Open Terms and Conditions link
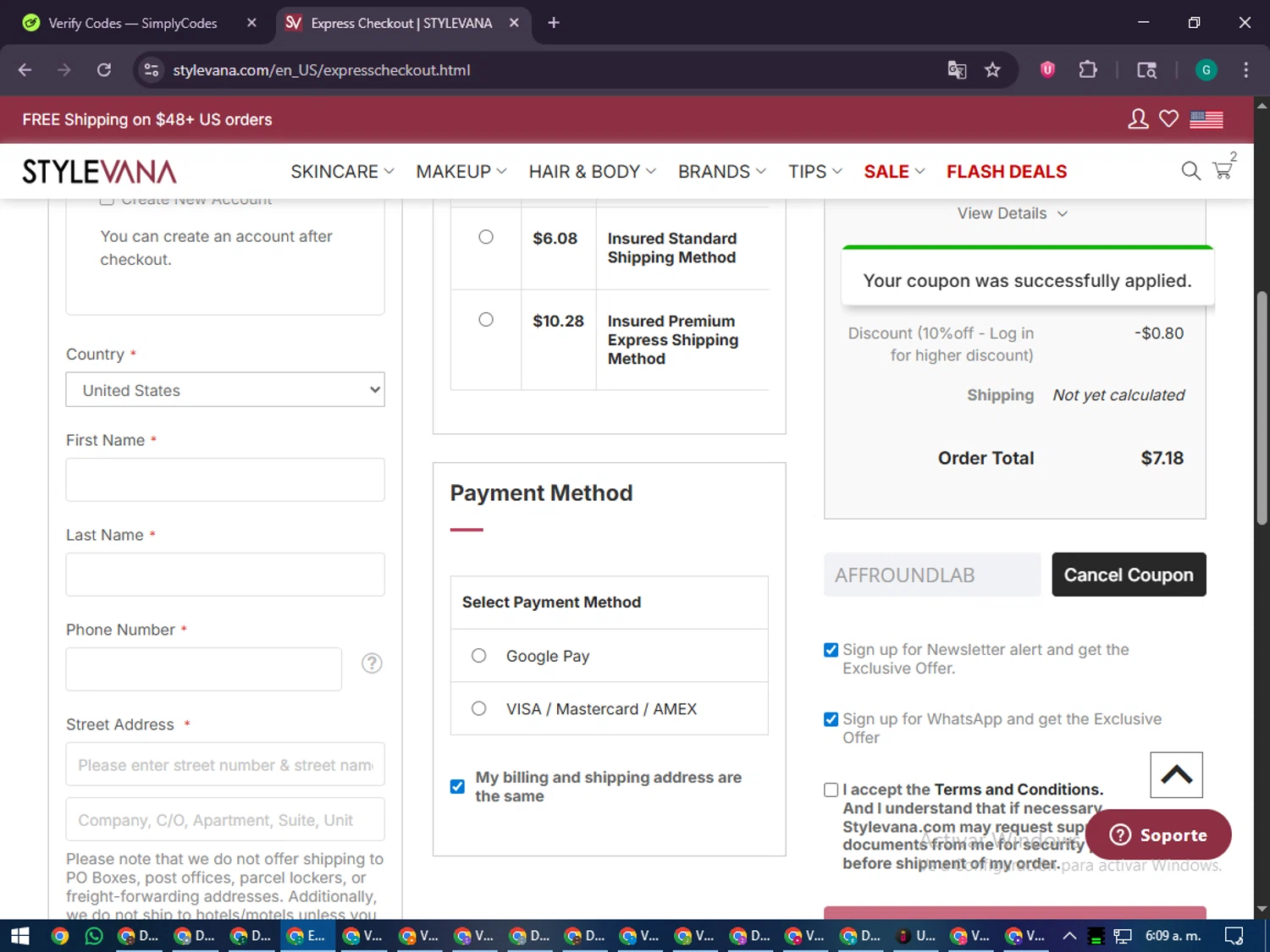This screenshot has width=1270, height=952. (1019, 790)
